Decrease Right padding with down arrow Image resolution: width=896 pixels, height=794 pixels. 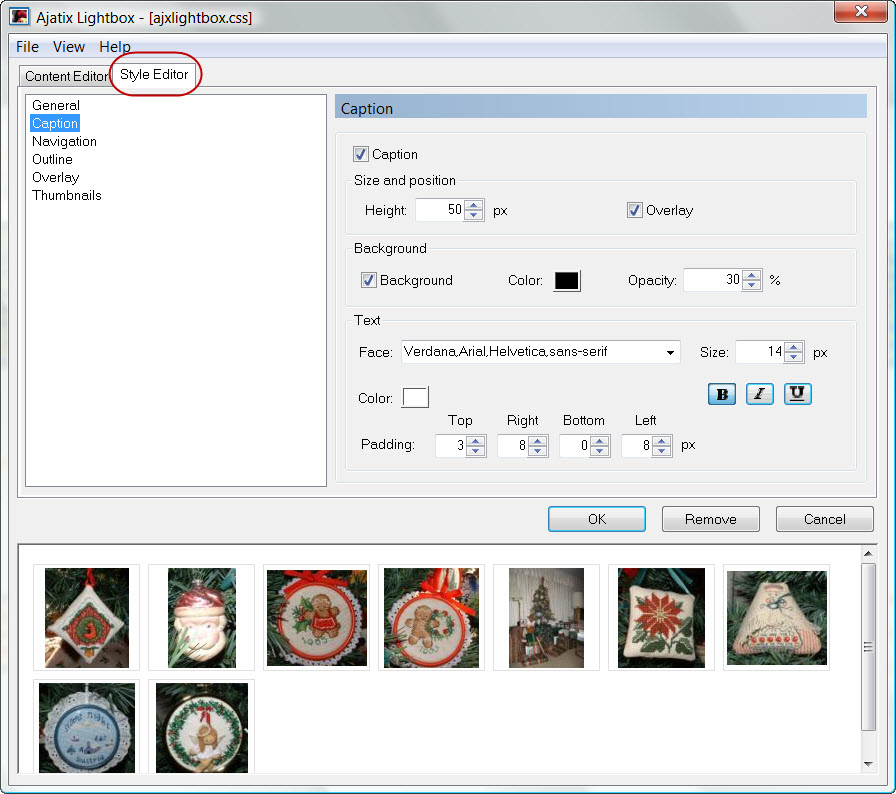tap(537, 451)
